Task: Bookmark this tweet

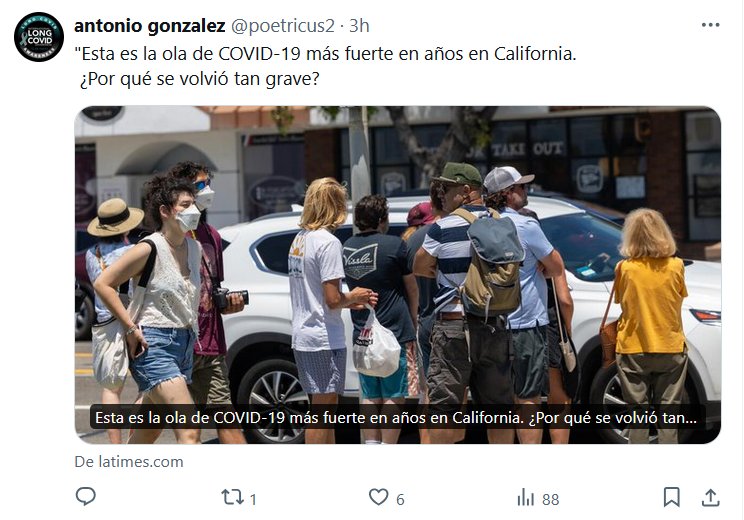Action: 671,497
